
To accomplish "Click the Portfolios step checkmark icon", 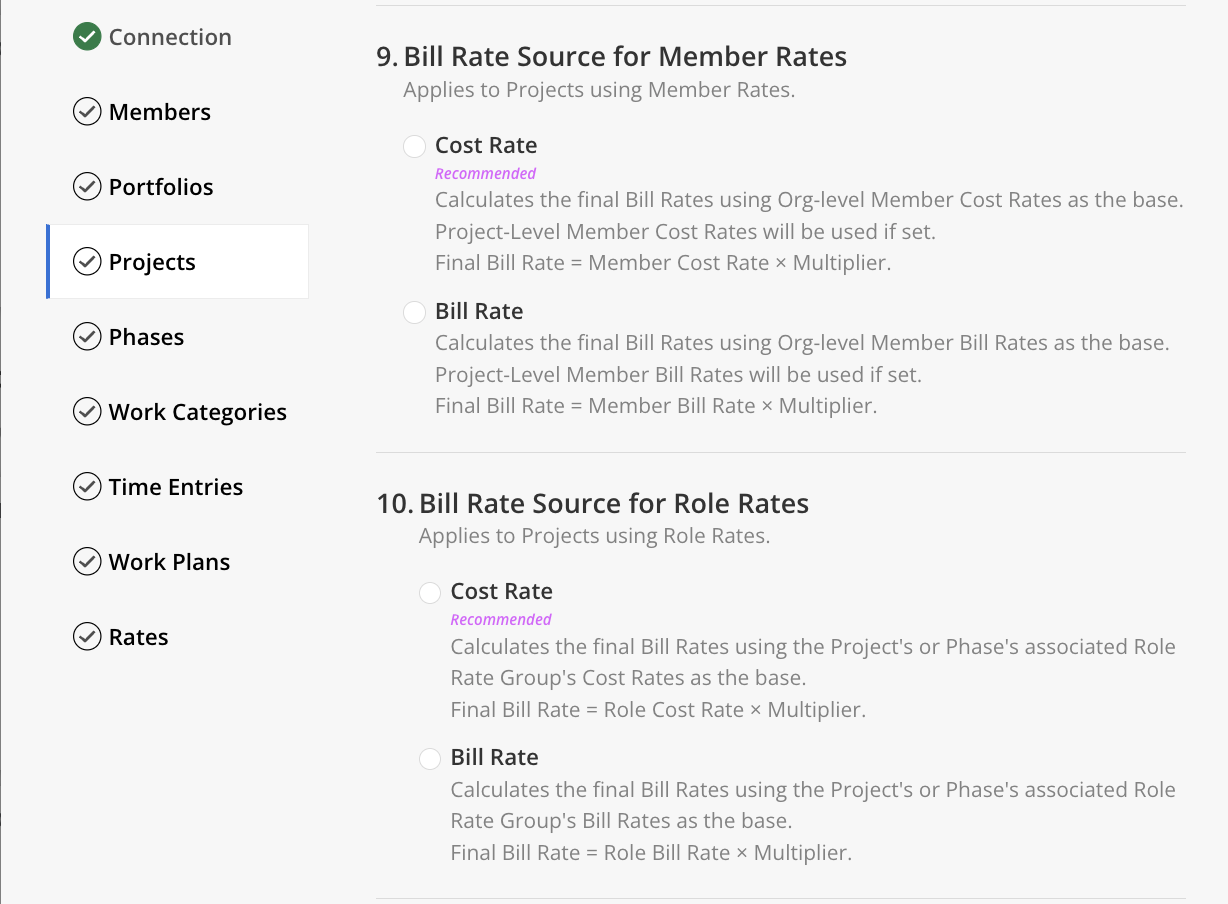I will point(87,187).
